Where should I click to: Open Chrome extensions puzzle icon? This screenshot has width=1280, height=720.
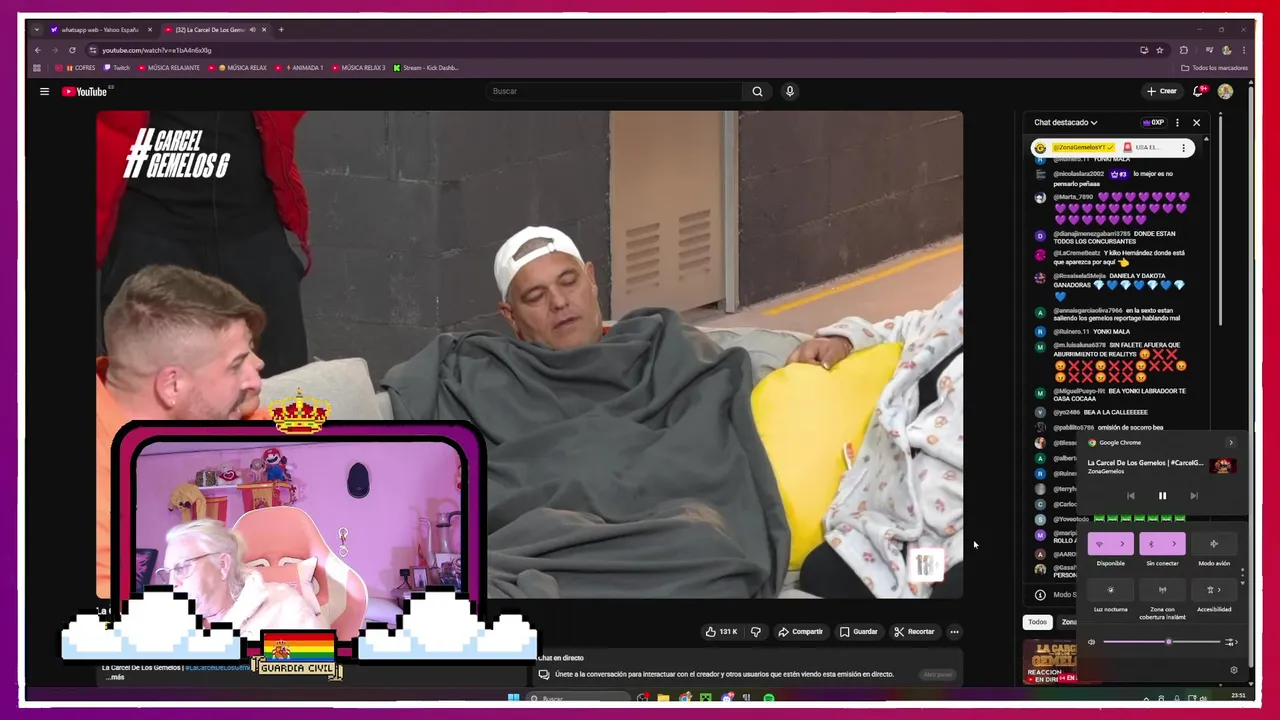click(1184, 50)
